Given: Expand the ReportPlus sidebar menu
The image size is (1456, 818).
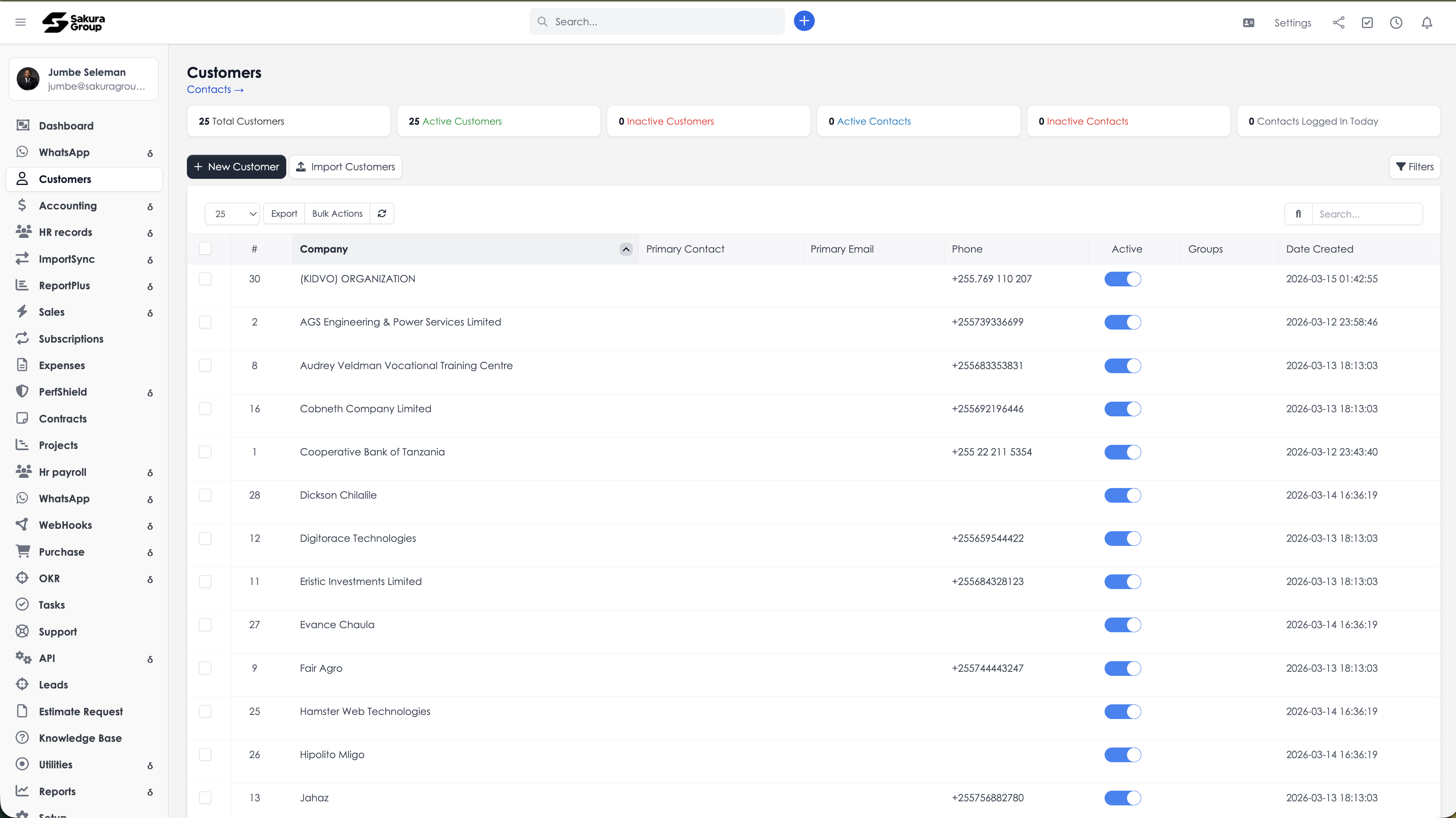Looking at the screenshot, I should pyautogui.click(x=84, y=285).
